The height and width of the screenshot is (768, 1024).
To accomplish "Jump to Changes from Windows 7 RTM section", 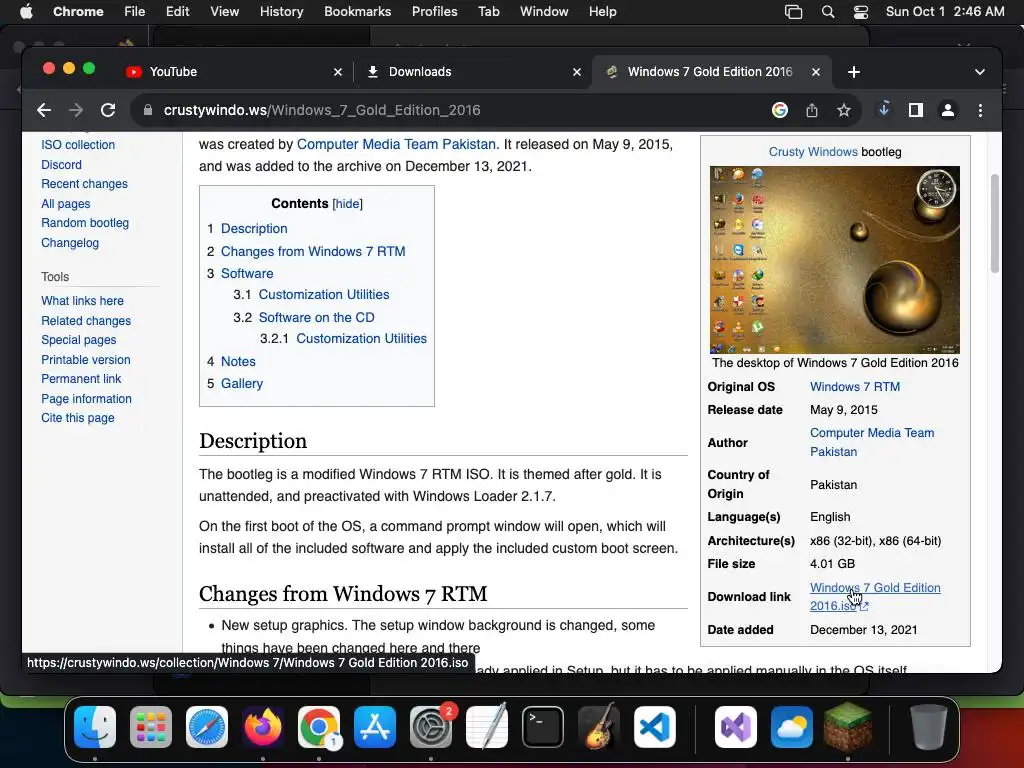I will (x=313, y=251).
